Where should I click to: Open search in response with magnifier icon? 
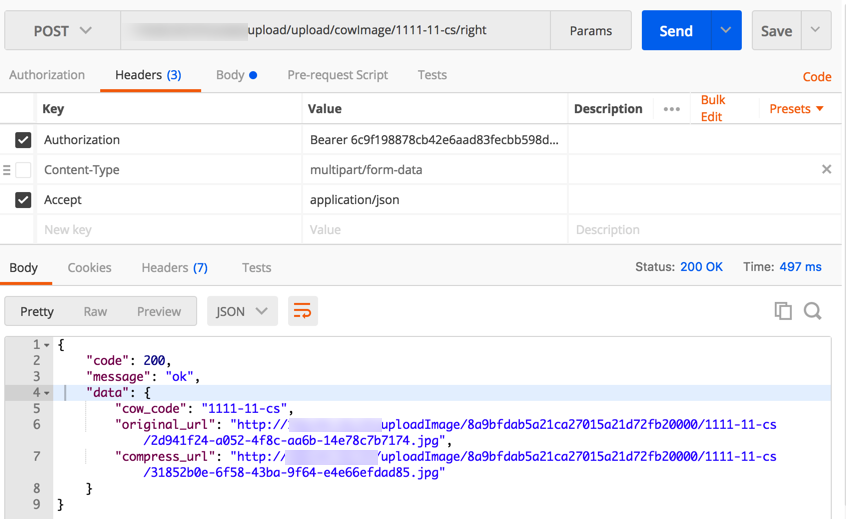(x=813, y=311)
